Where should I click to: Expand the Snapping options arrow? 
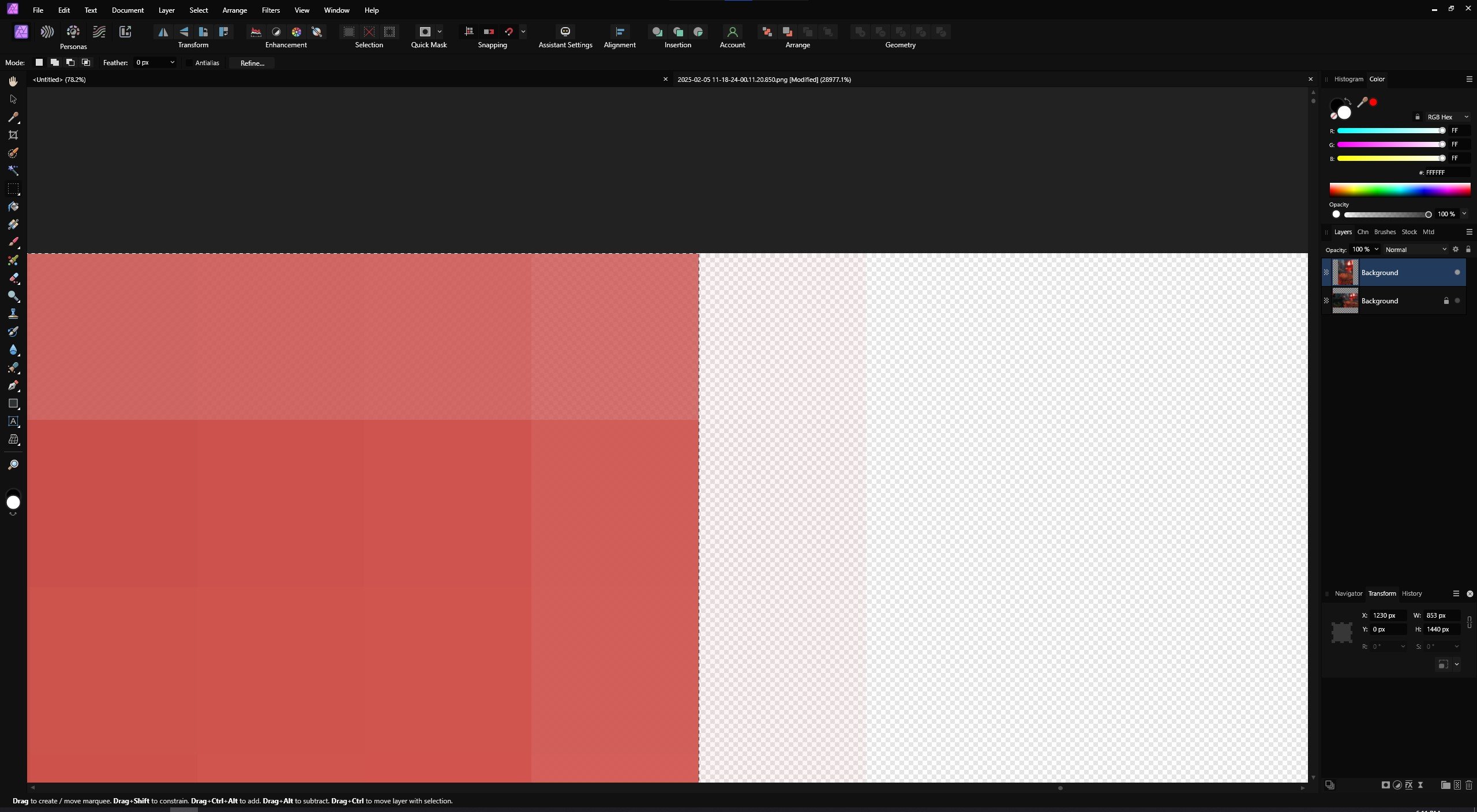pyautogui.click(x=523, y=32)
